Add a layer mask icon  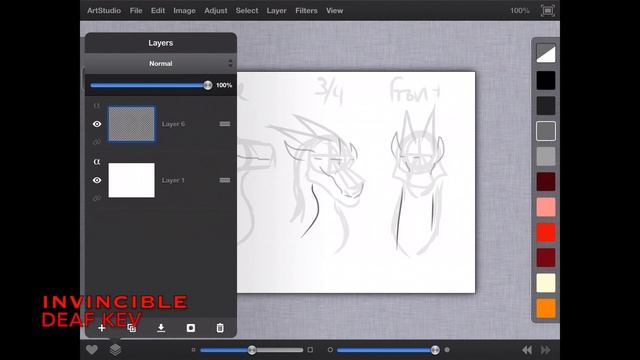coord(191,328)
